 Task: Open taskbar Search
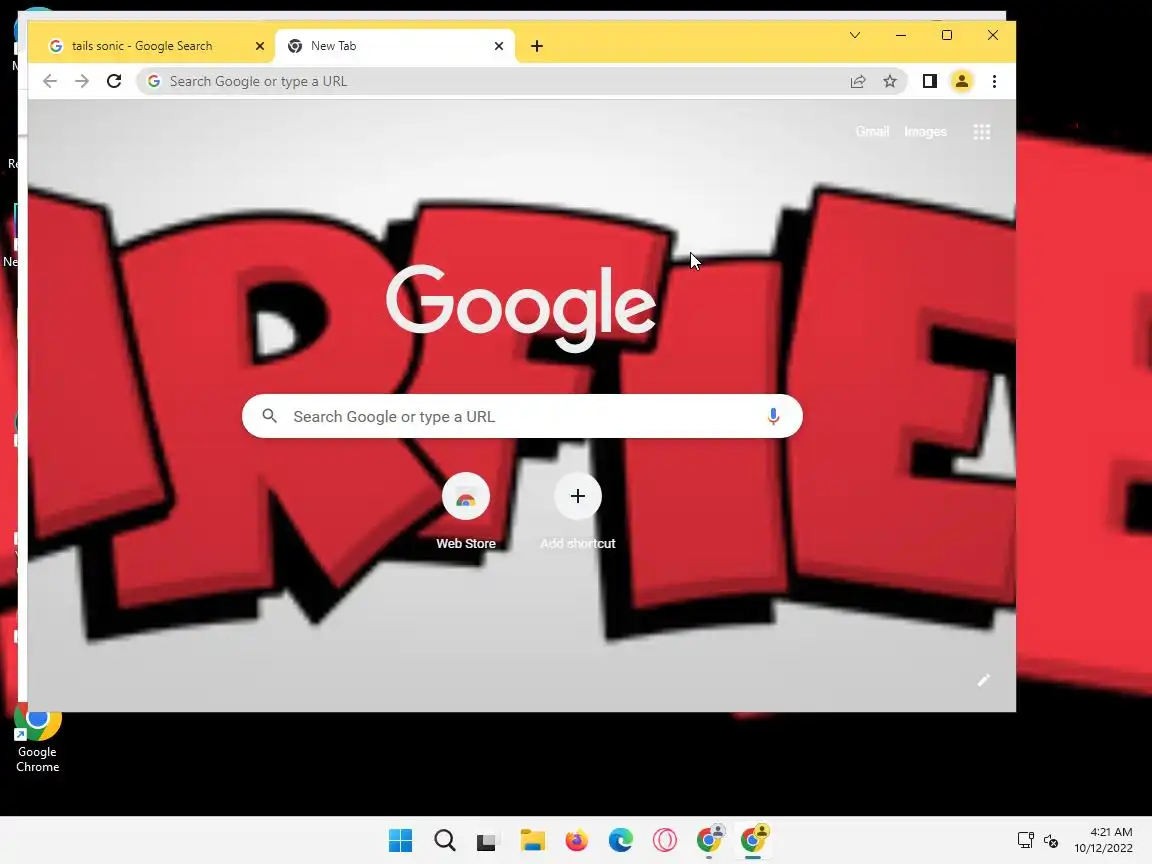444,840
